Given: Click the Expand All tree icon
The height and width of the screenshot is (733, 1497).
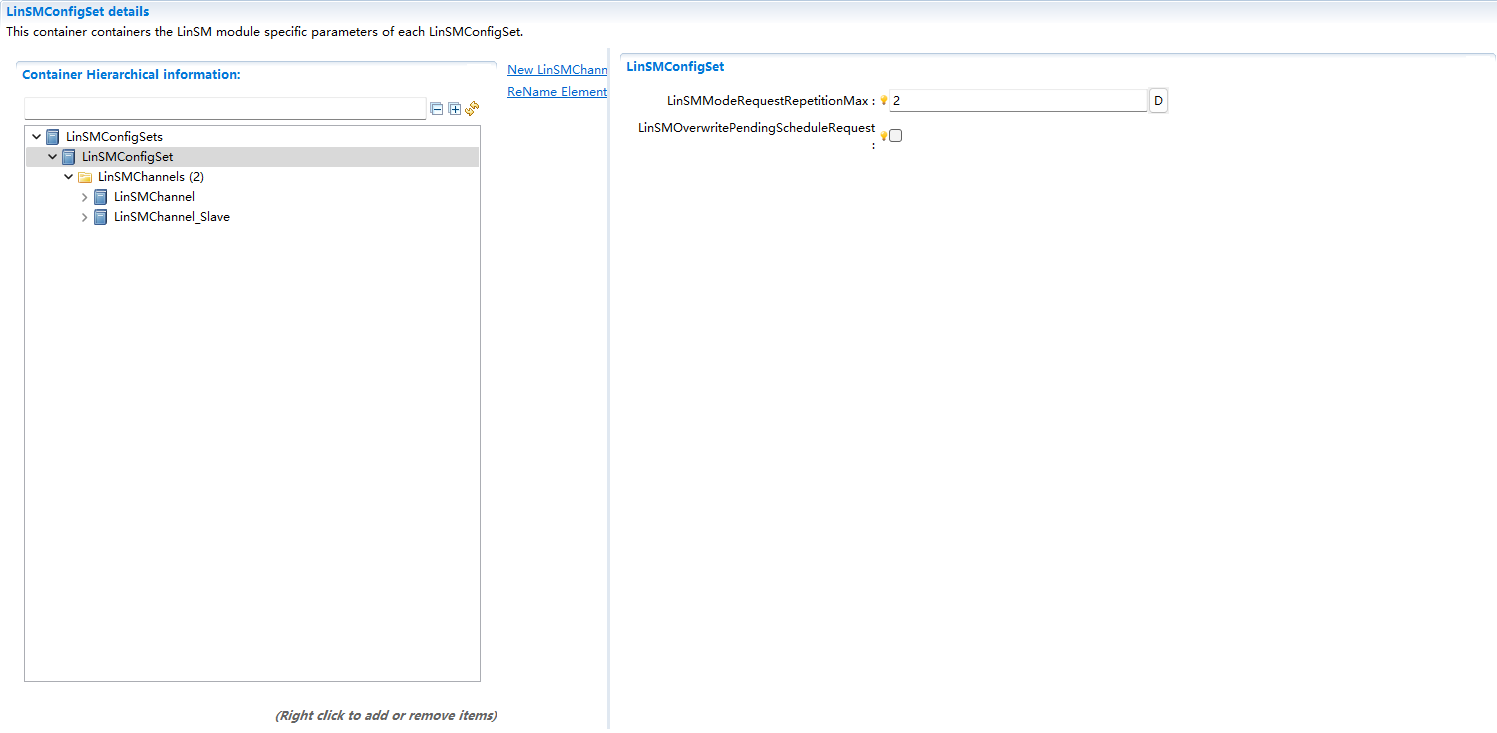Looking at the screenshot, I should 454,109.
